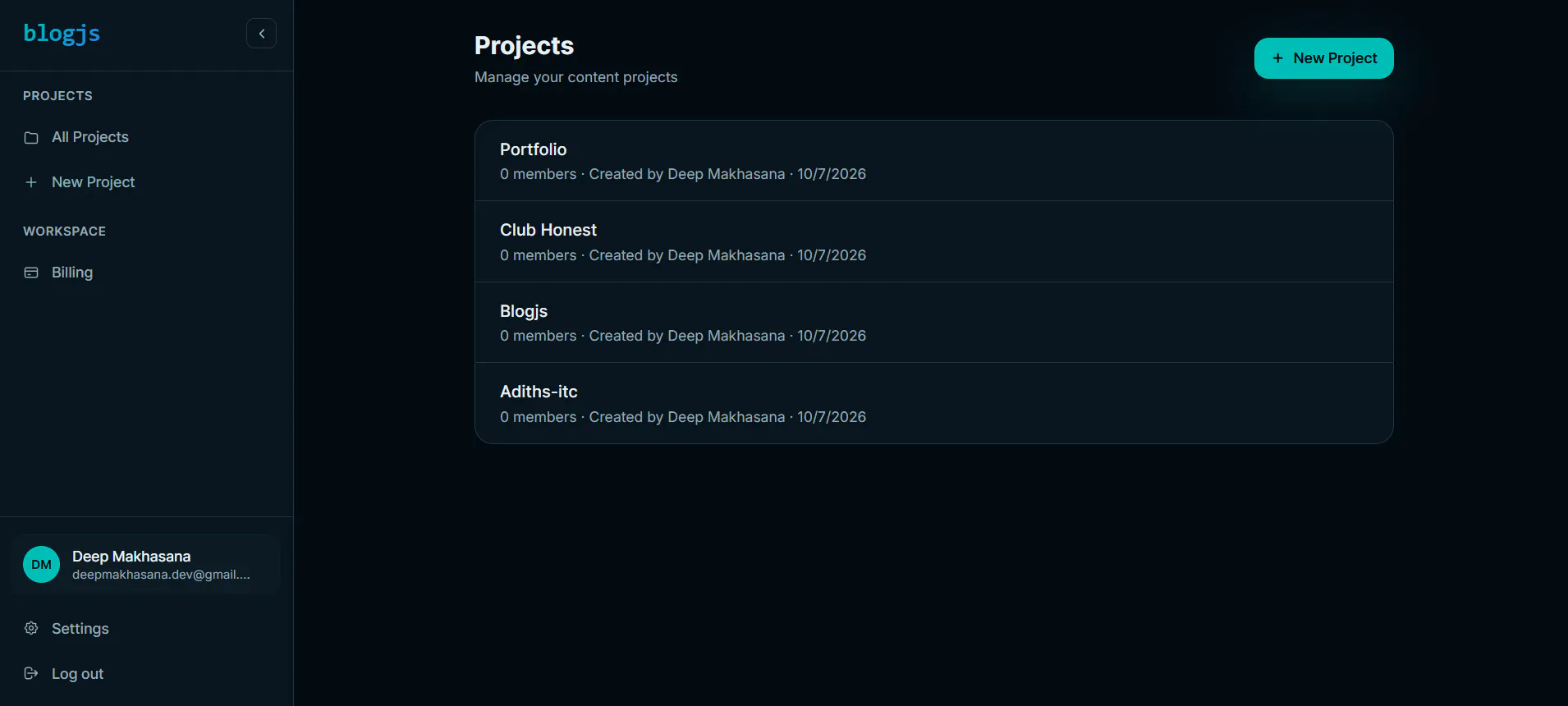
Task: Collapse the sidebar with the chevron button
Action: point(261,34)
